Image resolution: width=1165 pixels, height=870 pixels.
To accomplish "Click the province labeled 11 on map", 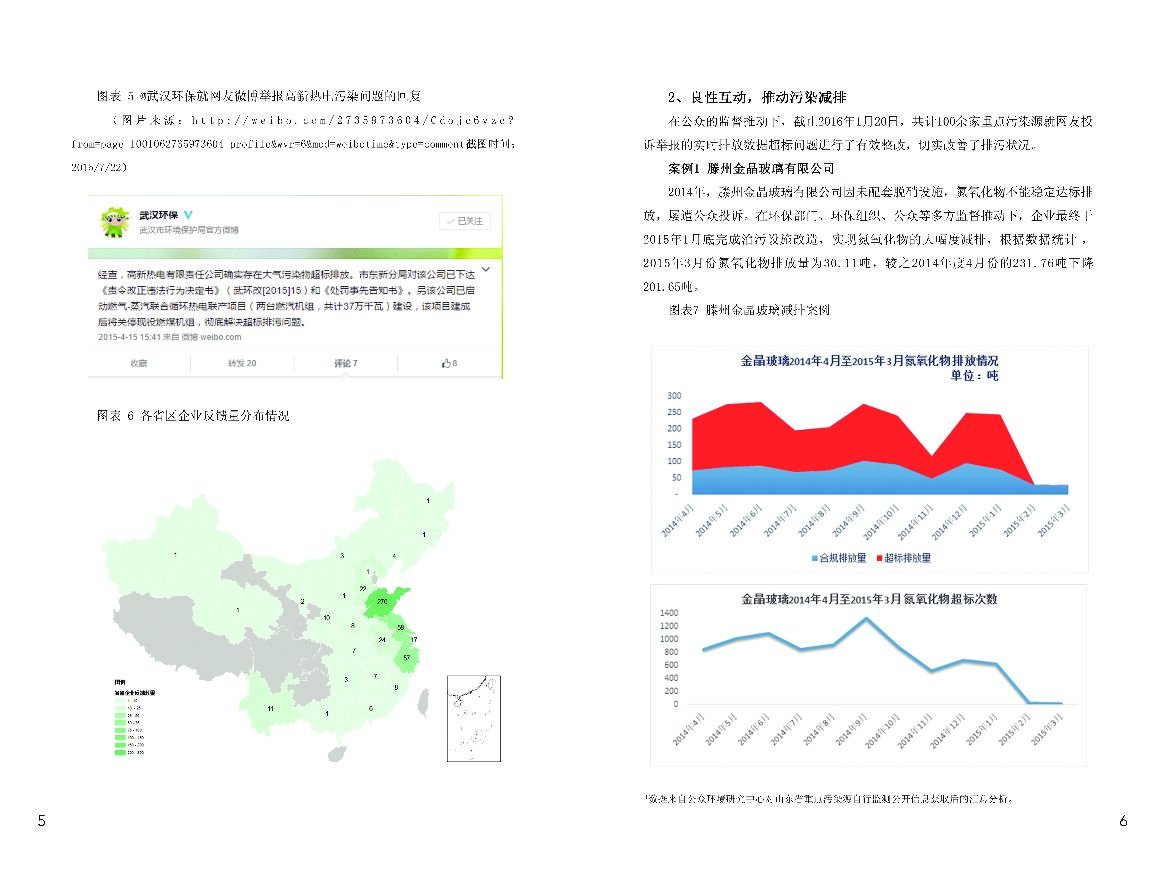I will [x=270, y=708].
